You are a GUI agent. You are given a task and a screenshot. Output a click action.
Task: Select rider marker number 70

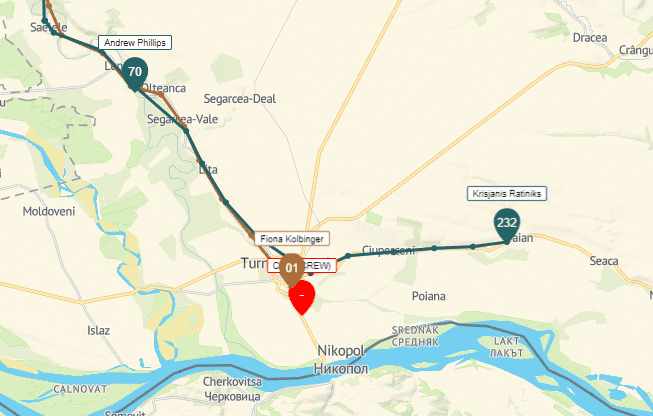point(135,74)
